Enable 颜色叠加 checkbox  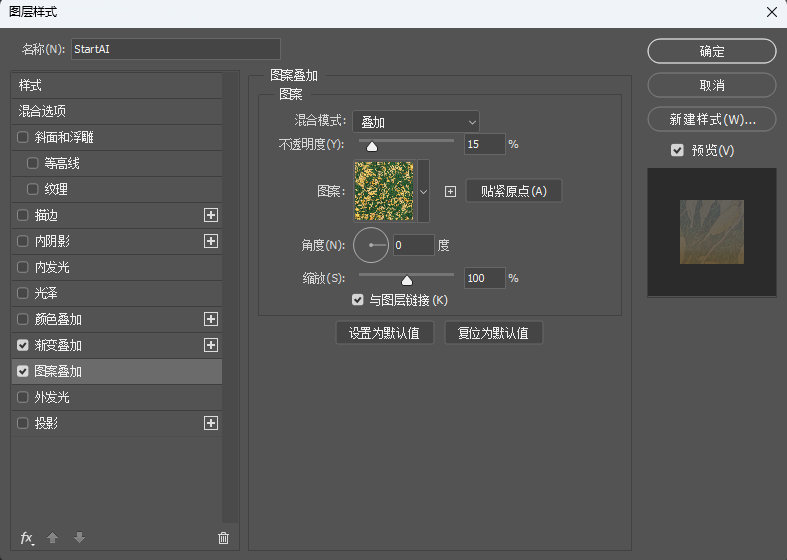(23, 319)
